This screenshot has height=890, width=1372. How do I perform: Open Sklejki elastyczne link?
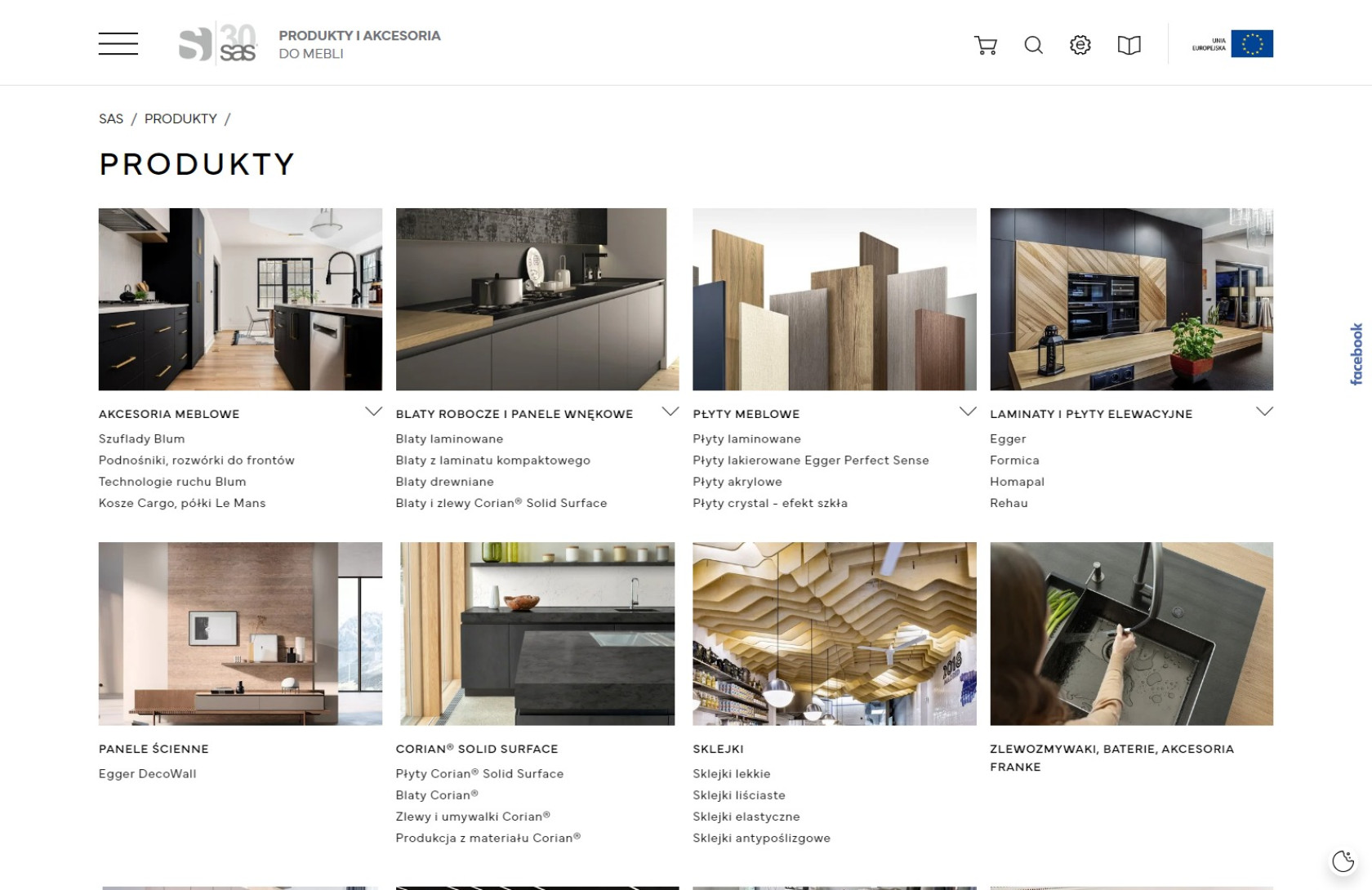(x=746, y=817)
